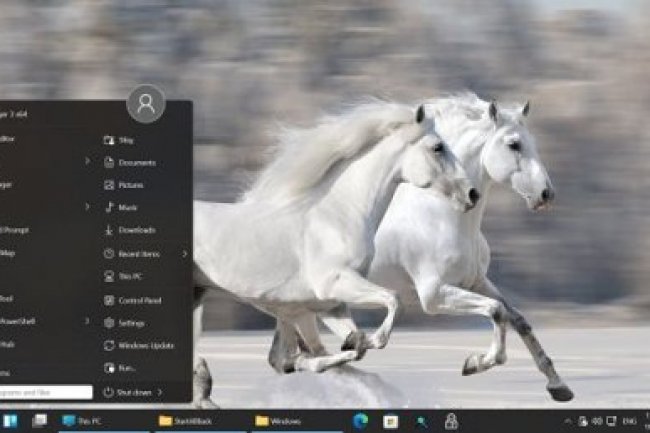Open the Pictures folder entry
The width and height of the screenshot is (650, 433).
coord(124,185)
